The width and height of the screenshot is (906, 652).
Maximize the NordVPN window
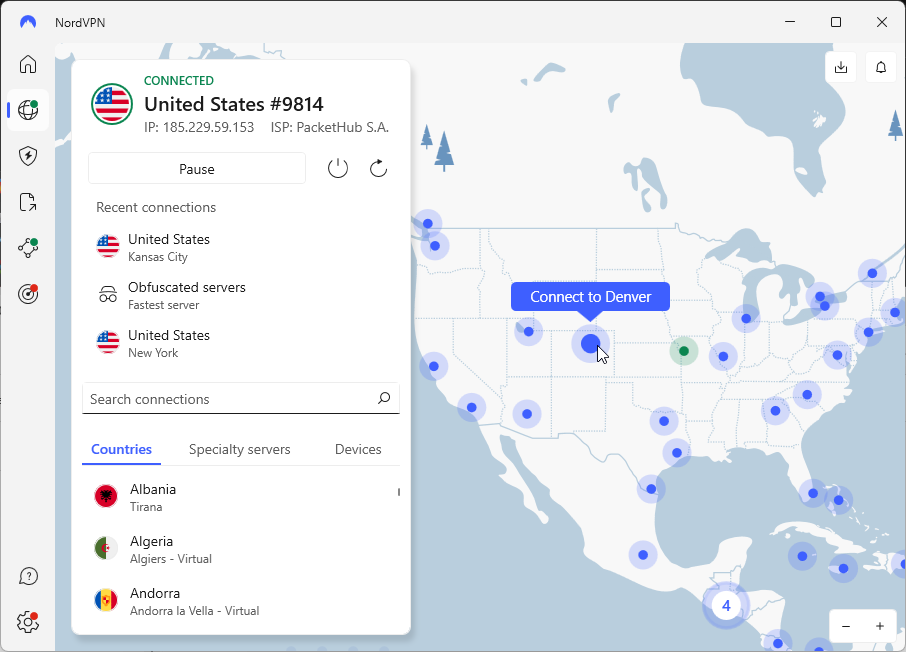click(x=836, y=22)
